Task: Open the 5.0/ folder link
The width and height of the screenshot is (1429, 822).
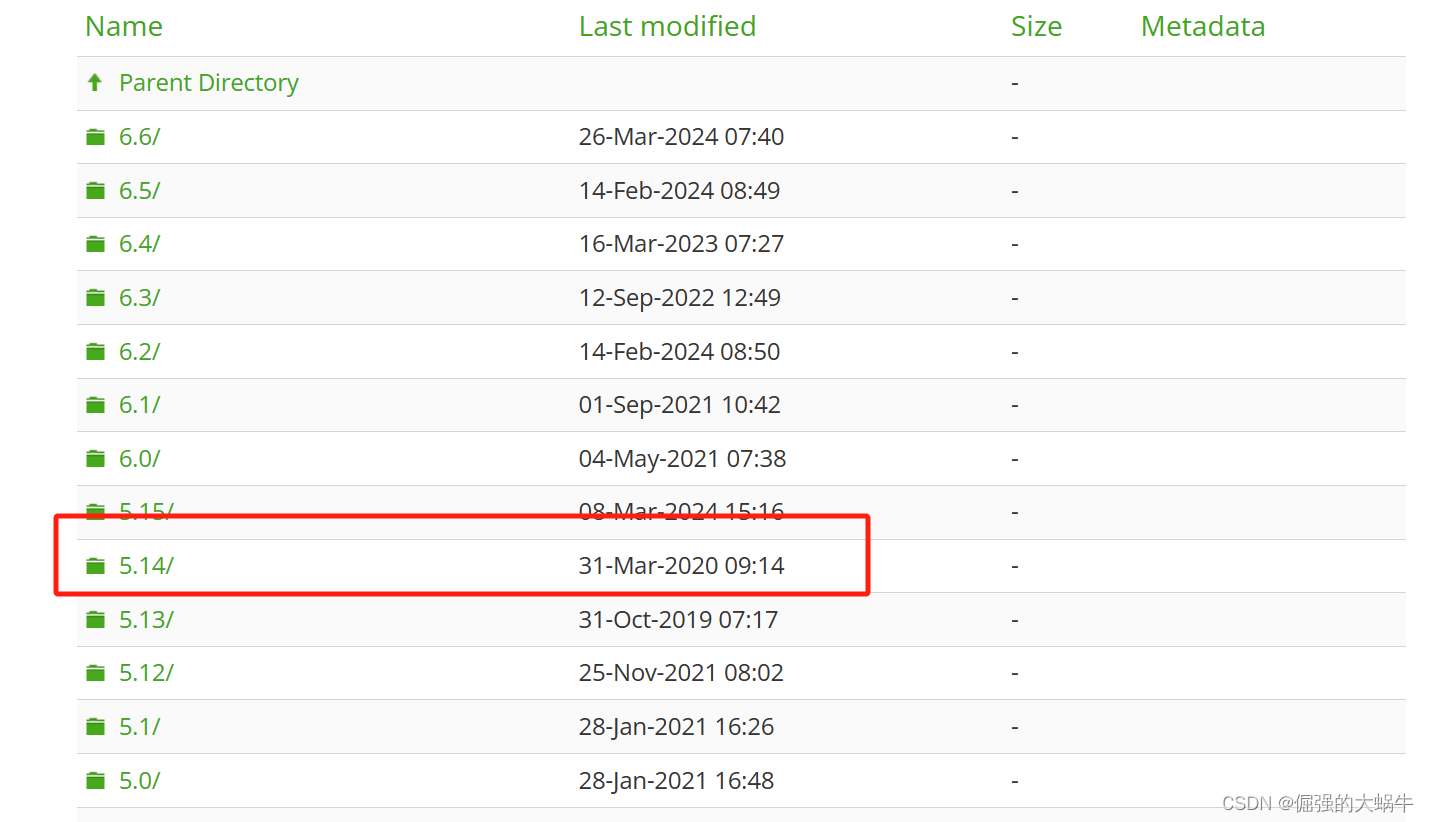Action: 139,781
